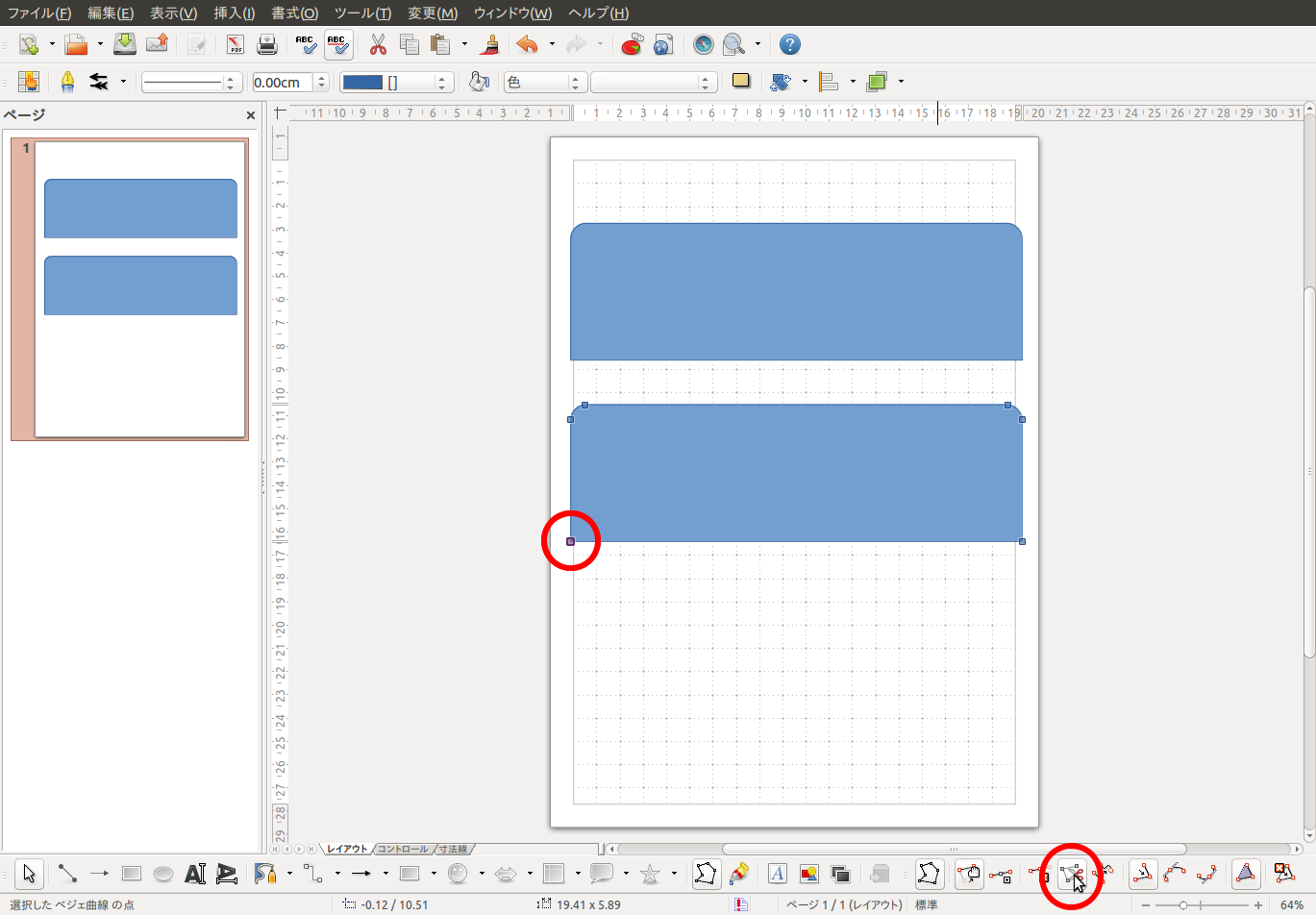Select the Ellipse tool
Image resolution: width=1316 pixels, height=915 pixels.
point(163,874)
